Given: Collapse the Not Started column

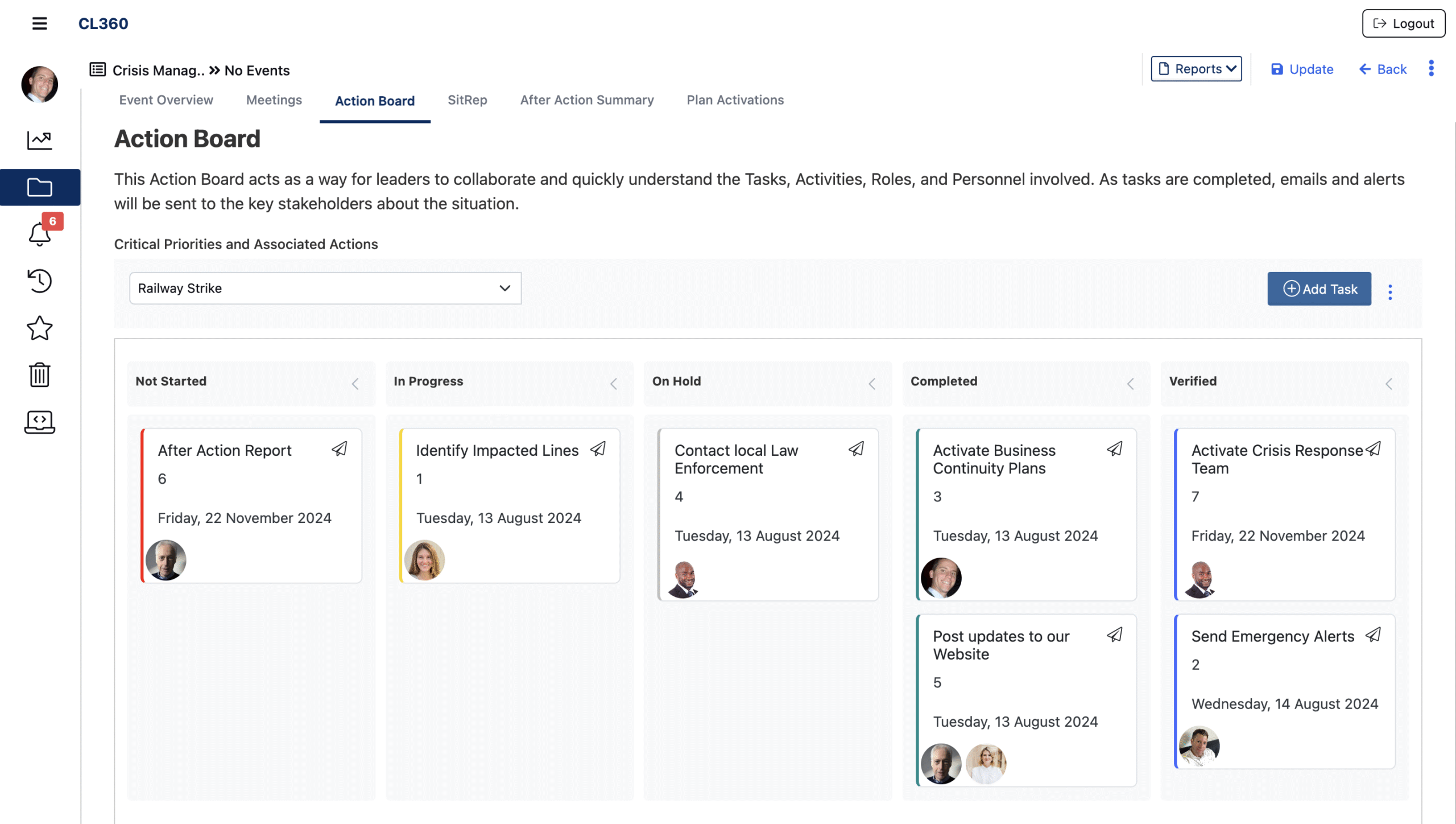Looking at the screenshot, I should click(x=355, y=384).
